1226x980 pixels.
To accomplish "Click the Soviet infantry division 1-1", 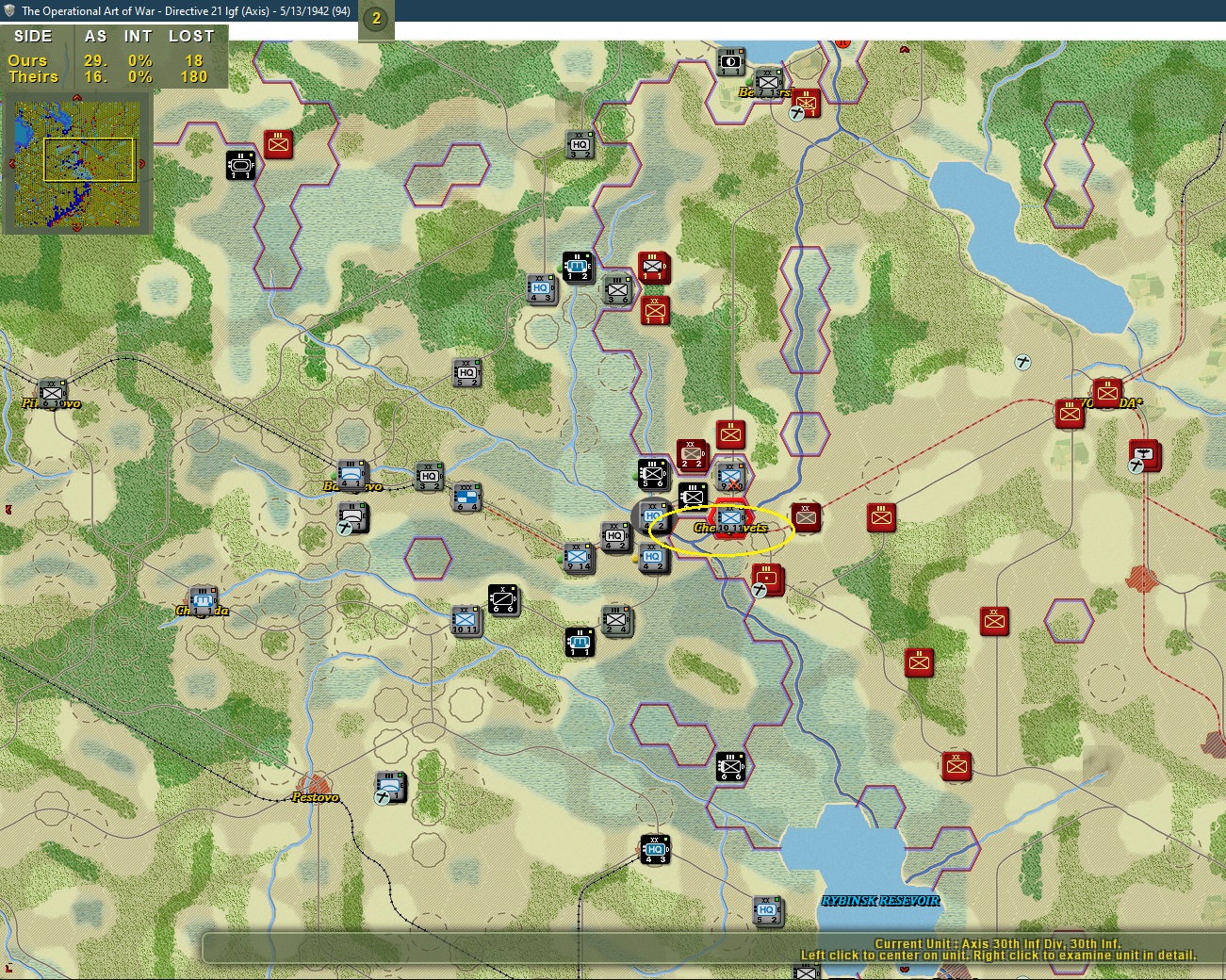I will point(655,310).
